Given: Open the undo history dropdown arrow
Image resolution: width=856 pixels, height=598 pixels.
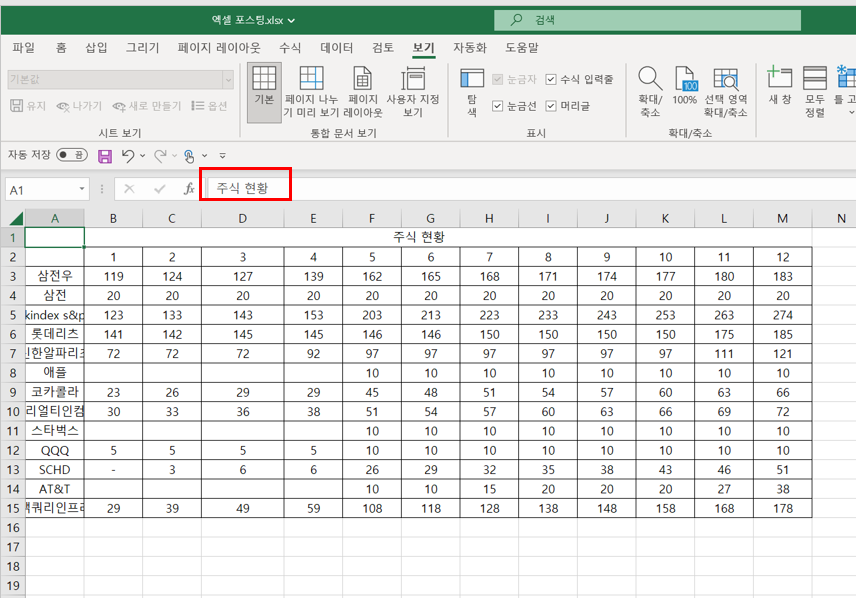Looking at the screenshot, I should 142,156.
